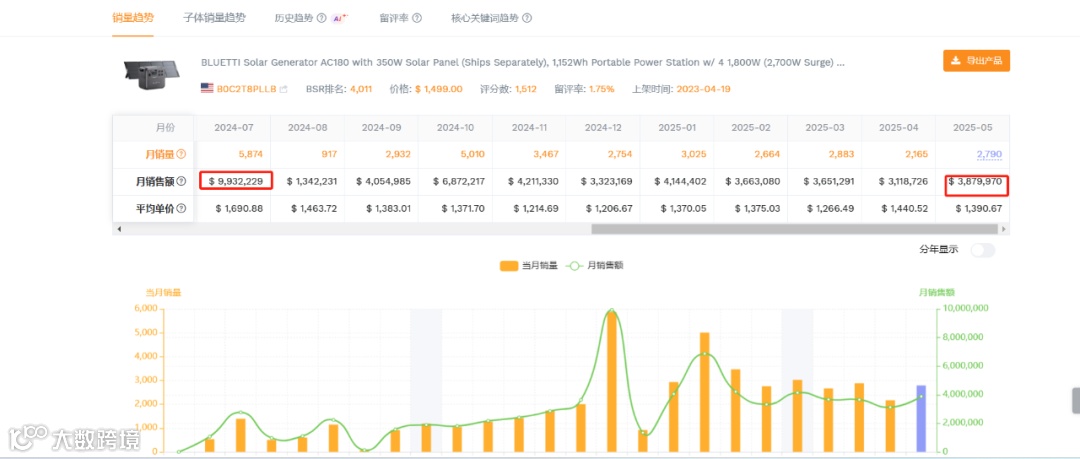
Task: Click the AI badge next to 历史趋势
Action: click(340, 19)
